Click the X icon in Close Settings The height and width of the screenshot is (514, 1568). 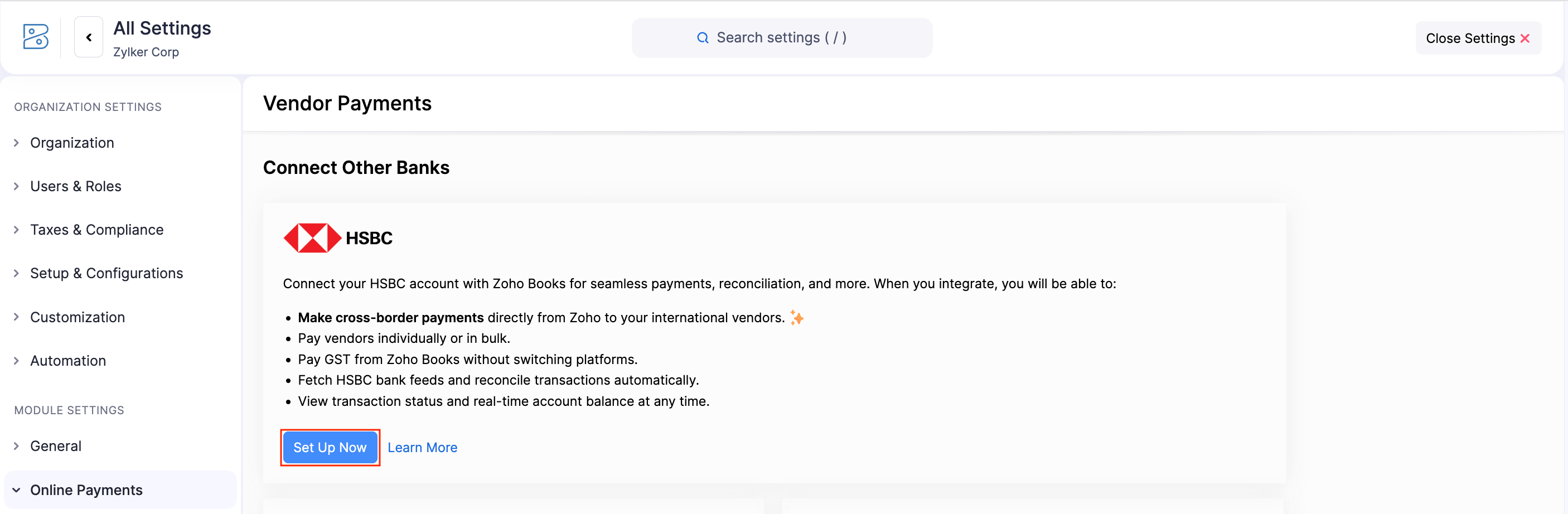point(1526,38)
